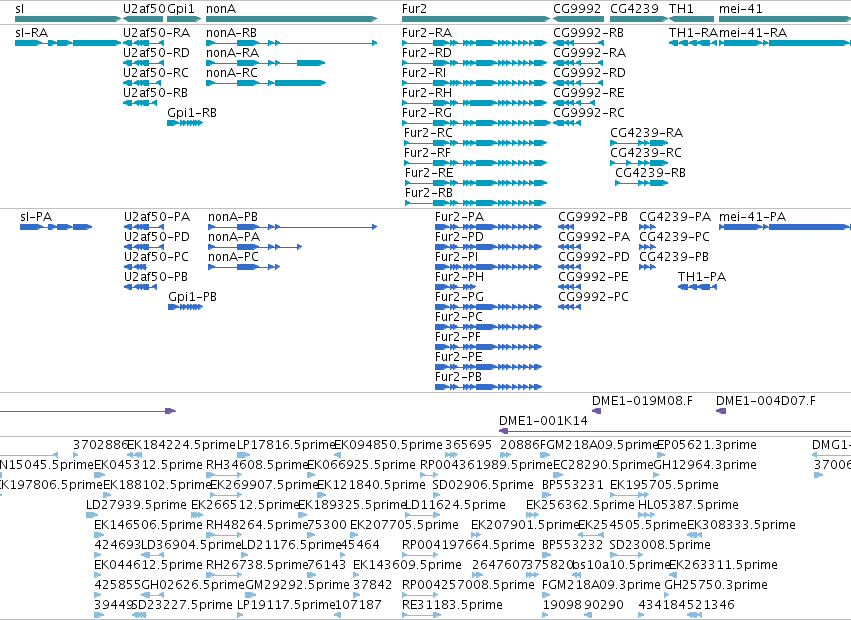The width and height of the screenshot is (851, 620).
Task: Select transcript U2af50-RA
Action: [x=156, y=33]
